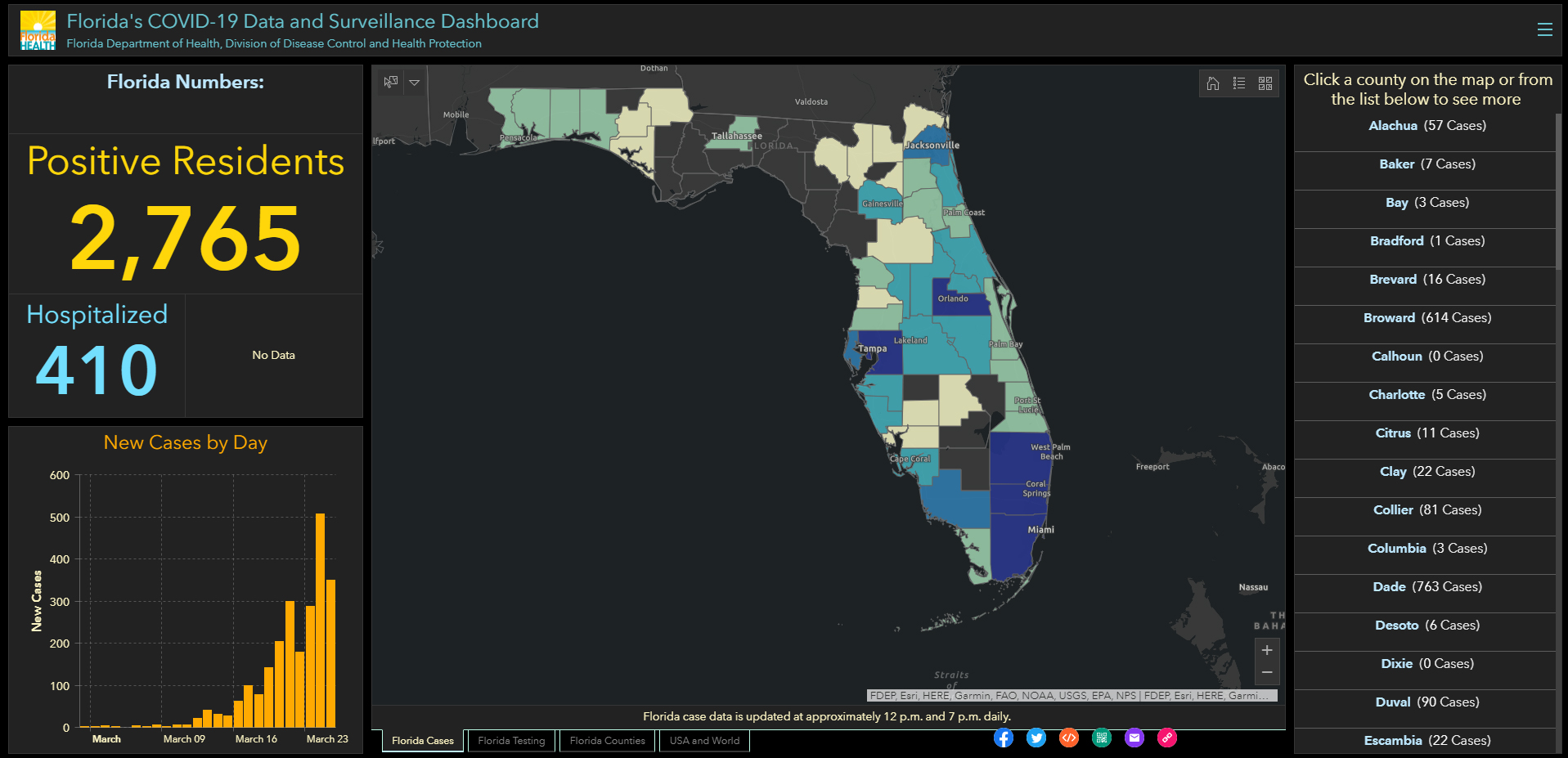This screenshot has height=758, width=1568.
Task: Switch to the Florida Testing tab
Action: click(x=511, y=741)
